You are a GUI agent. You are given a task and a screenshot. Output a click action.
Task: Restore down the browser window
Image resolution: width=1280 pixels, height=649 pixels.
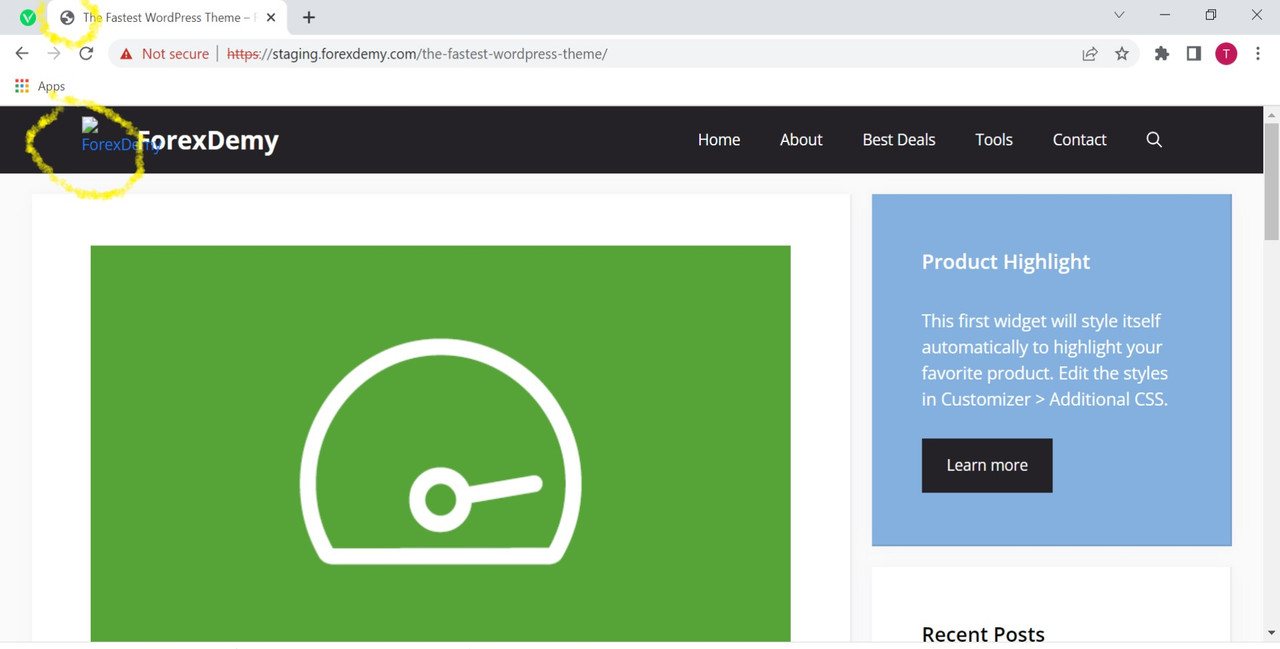1211,15
